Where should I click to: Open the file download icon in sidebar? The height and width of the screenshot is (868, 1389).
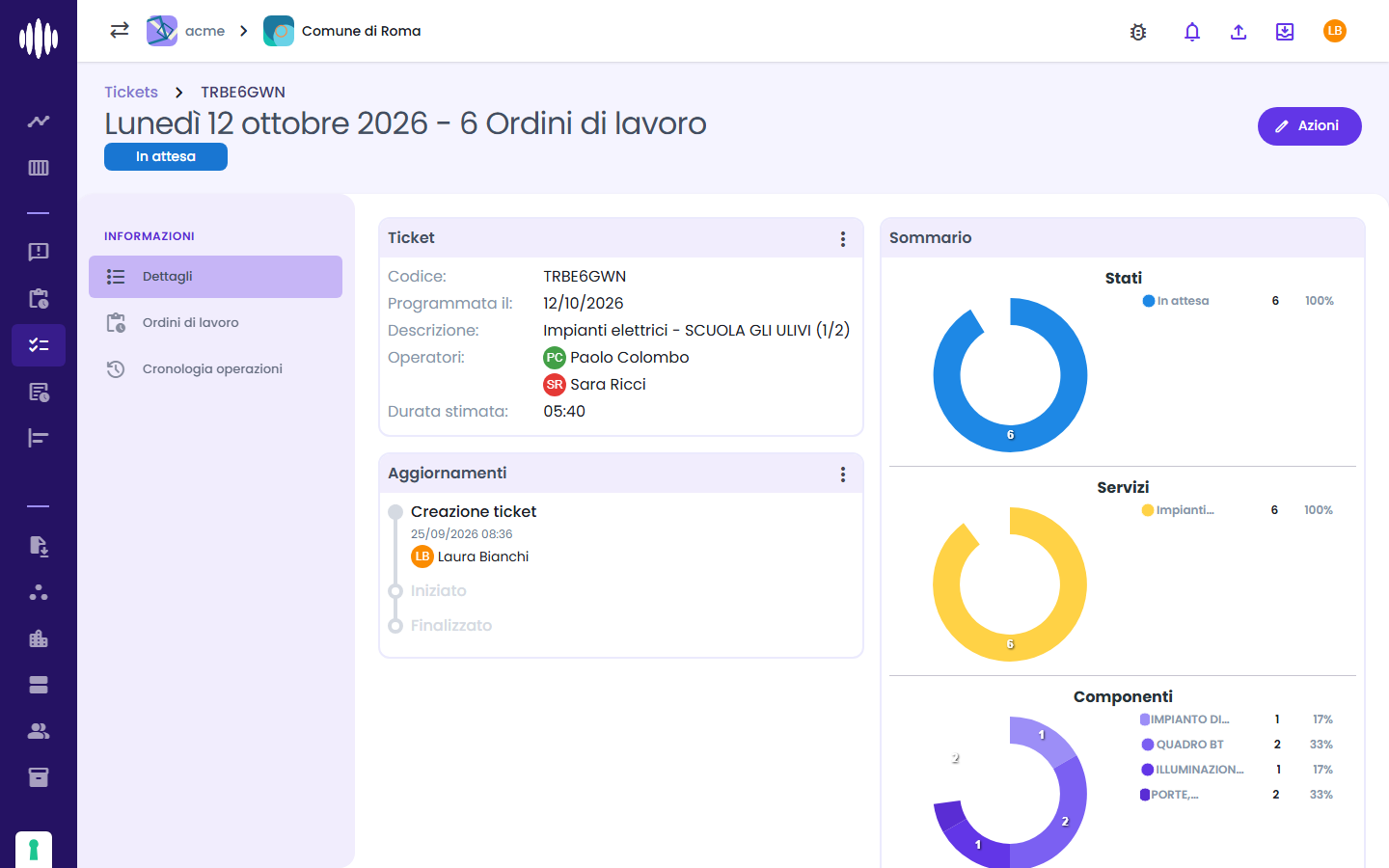tap(39, 546)
